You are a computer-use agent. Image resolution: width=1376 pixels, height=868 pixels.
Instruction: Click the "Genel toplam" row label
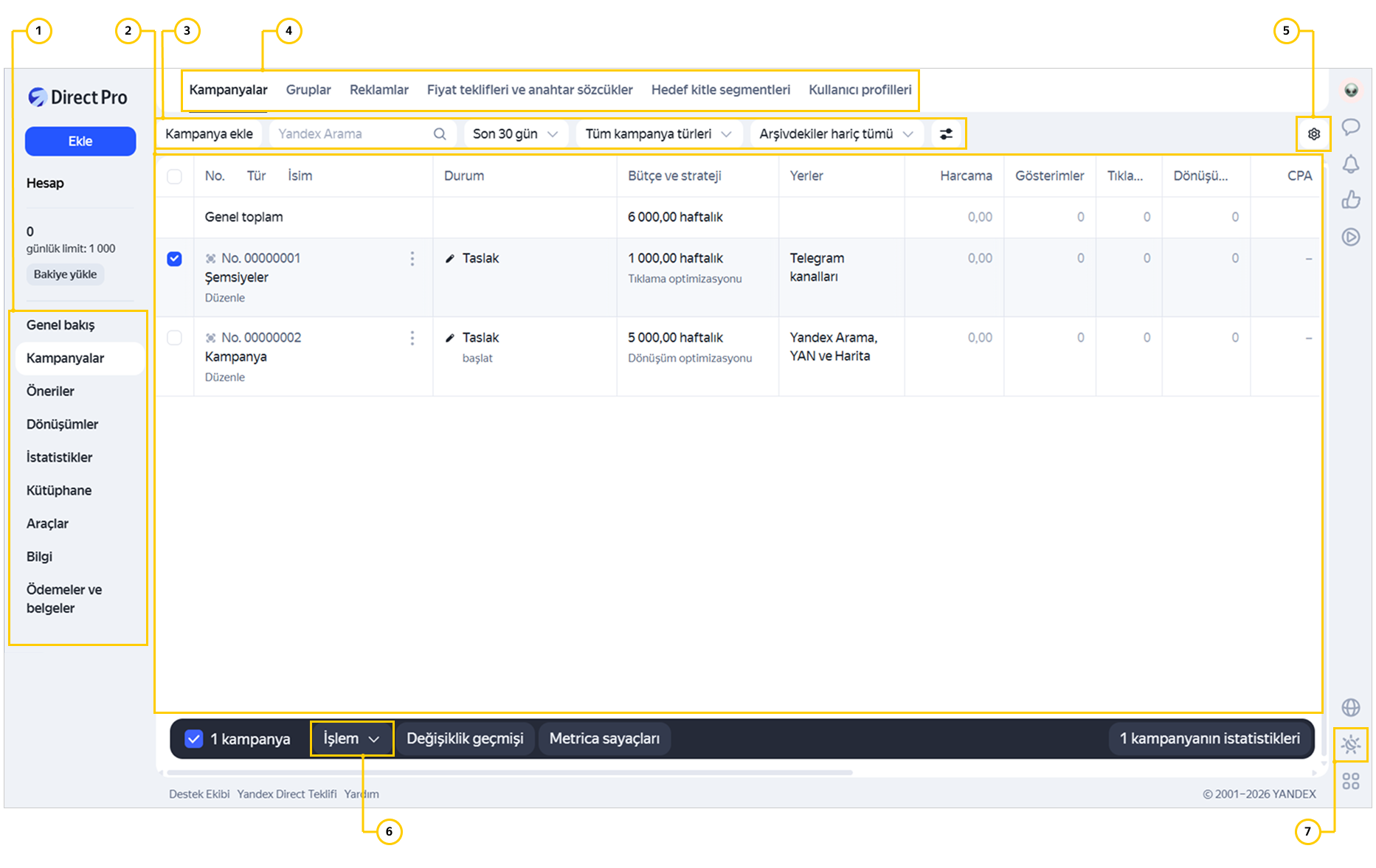pos(243,218)
